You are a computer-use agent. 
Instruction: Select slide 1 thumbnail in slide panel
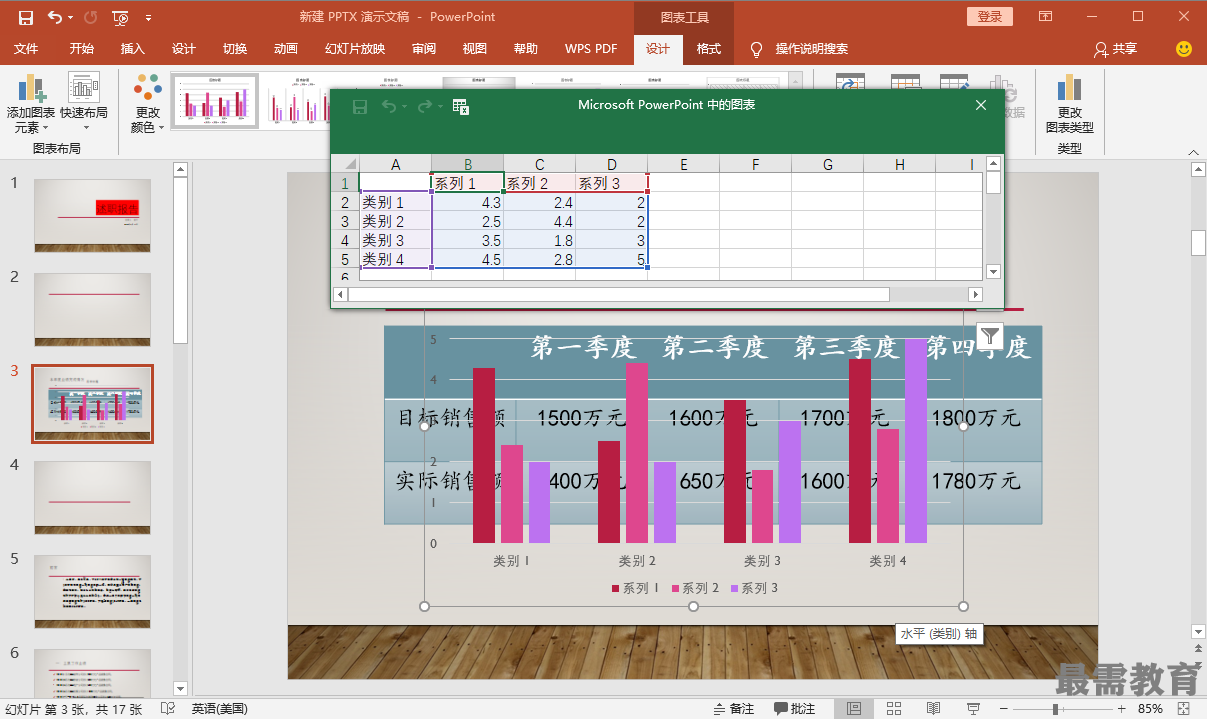tap(92, 215)
